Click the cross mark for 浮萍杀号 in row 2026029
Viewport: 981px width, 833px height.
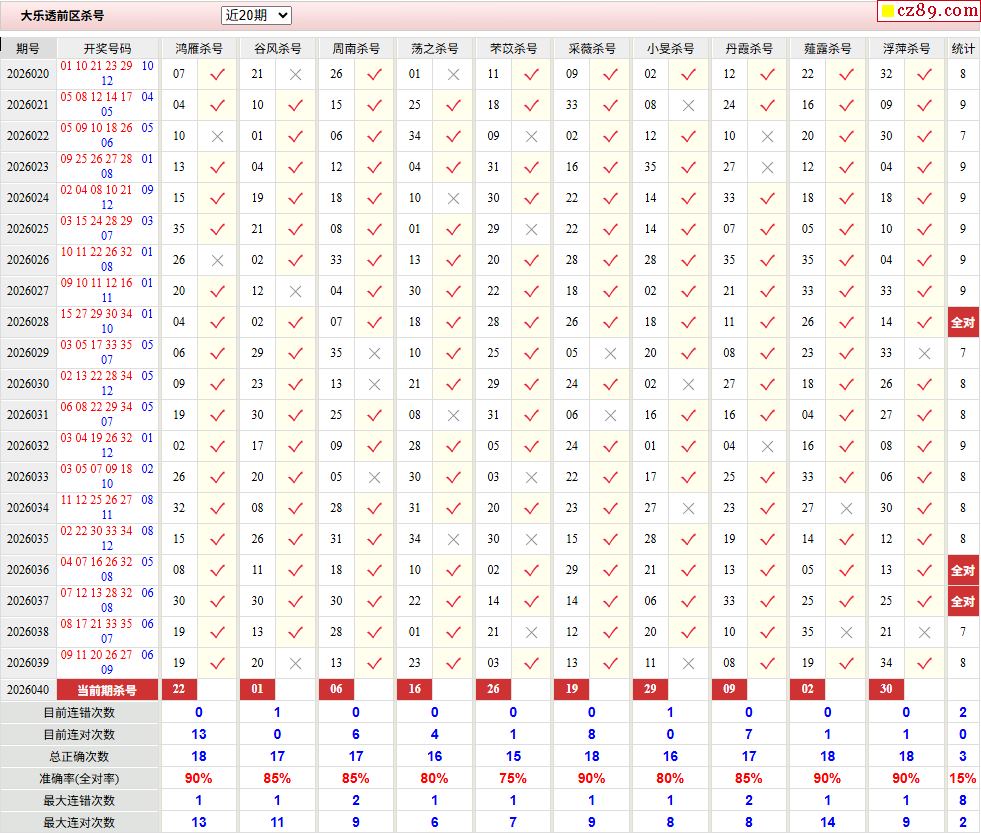coord(924,353)
